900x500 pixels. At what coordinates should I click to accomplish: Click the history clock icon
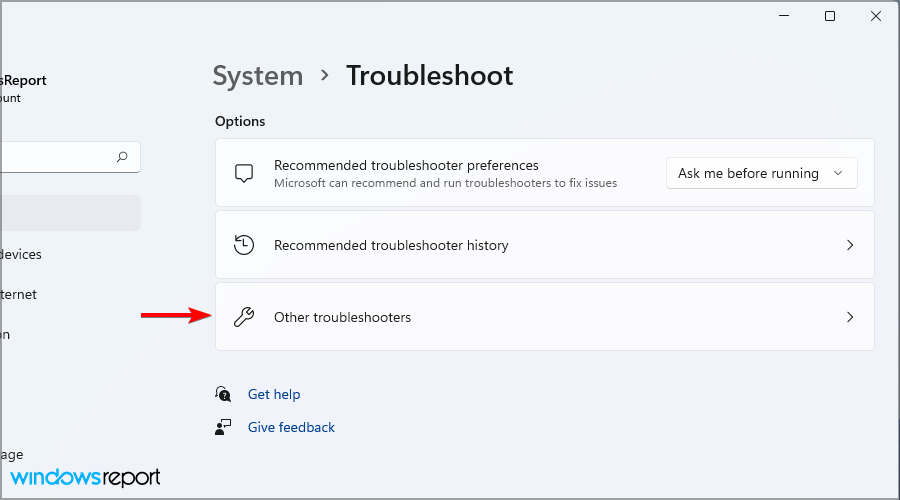244,245
